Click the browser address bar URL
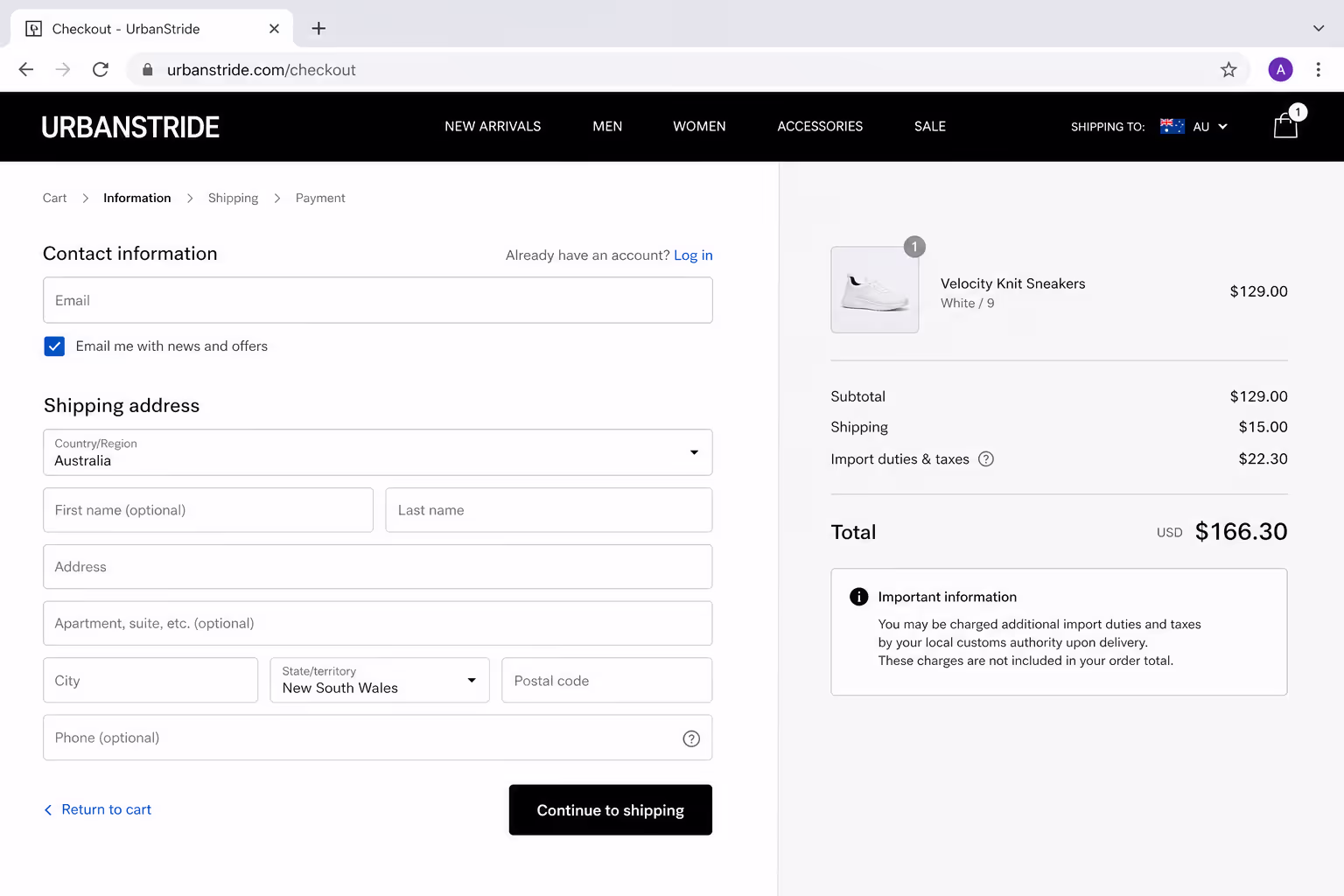 click(x=262, y=70)
